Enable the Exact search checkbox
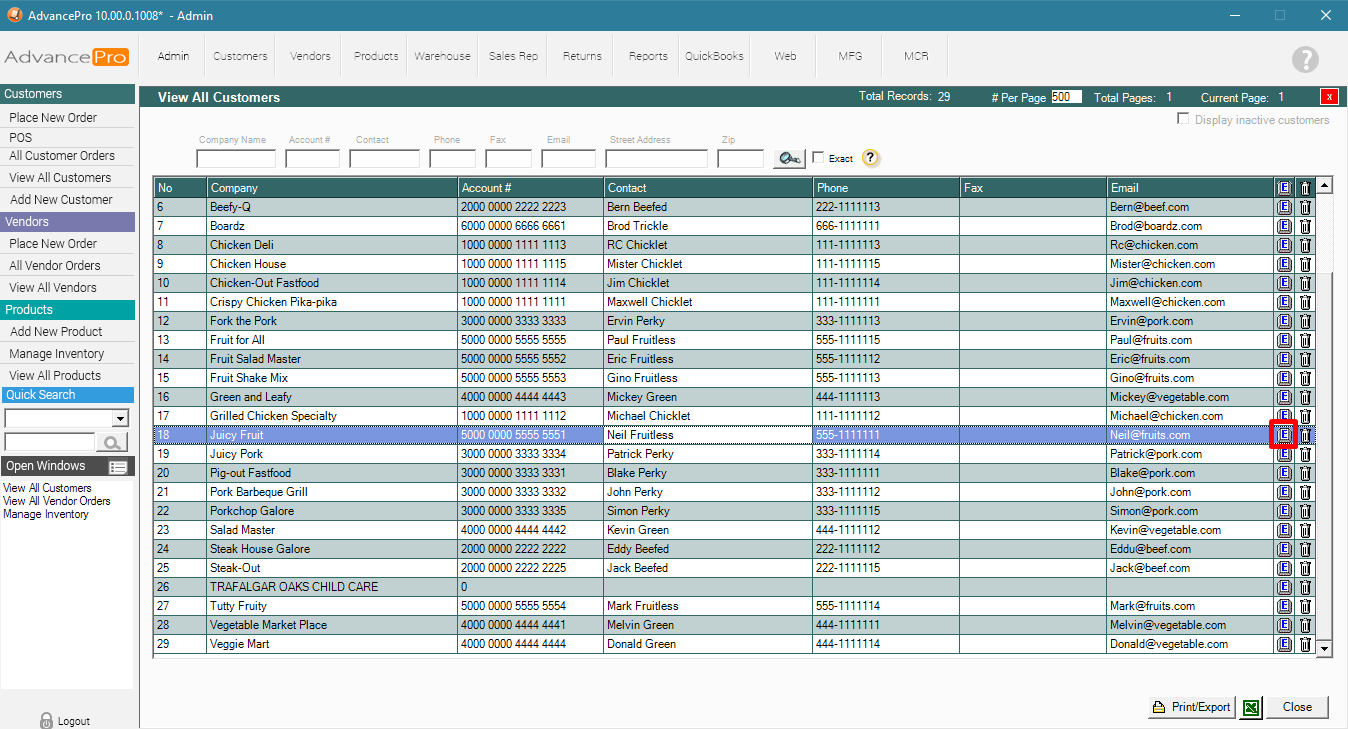Screen dimensions: 1348x729 (x=819, y=158)
